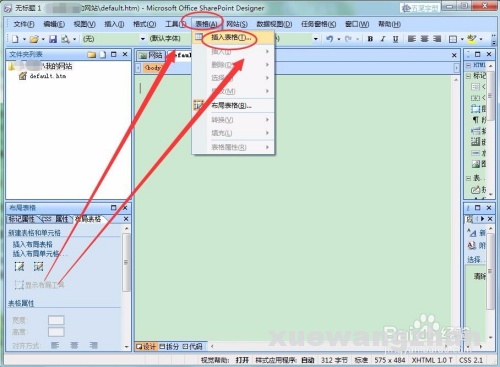500x367 pixels.
Task: Collapse the 表 group in toolbox
Action: (468, 178)
